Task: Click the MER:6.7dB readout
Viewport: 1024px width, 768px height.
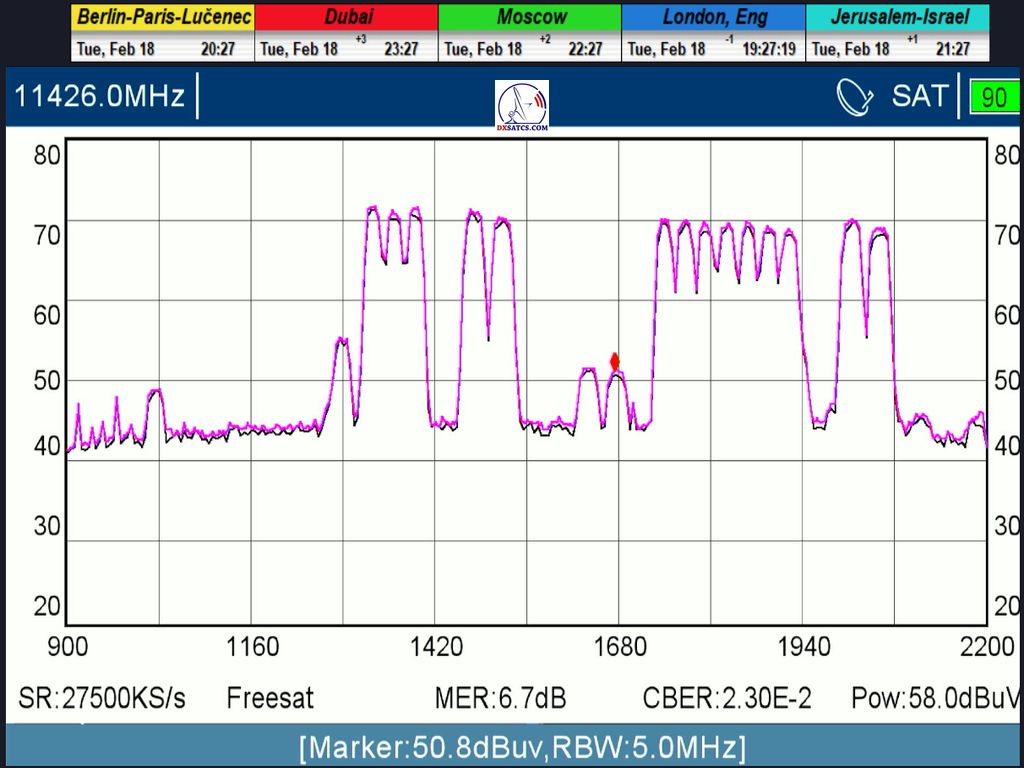Action: (x=500, y=697)
